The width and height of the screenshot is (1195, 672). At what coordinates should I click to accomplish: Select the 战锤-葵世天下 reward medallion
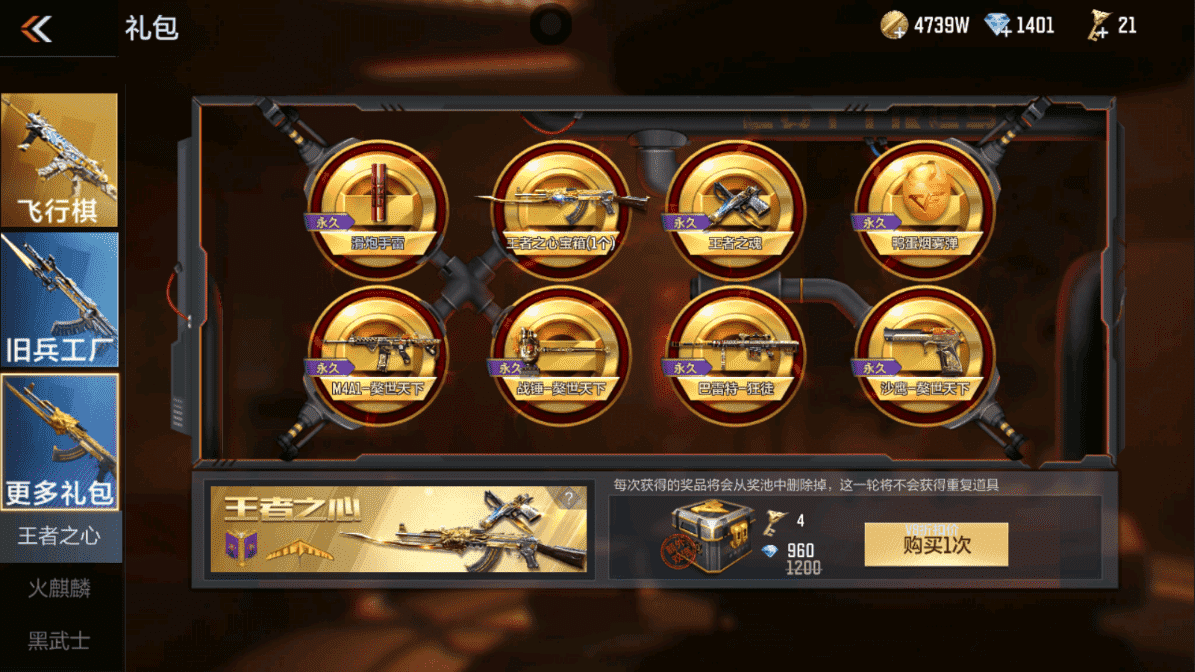[562, 354]
